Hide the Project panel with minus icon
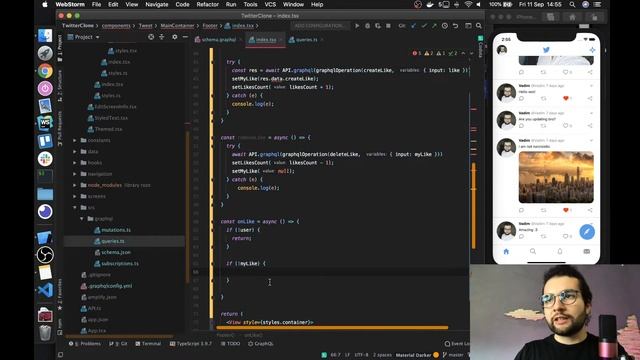This screenshot has width=640, height=360. (x=185, y=37)
